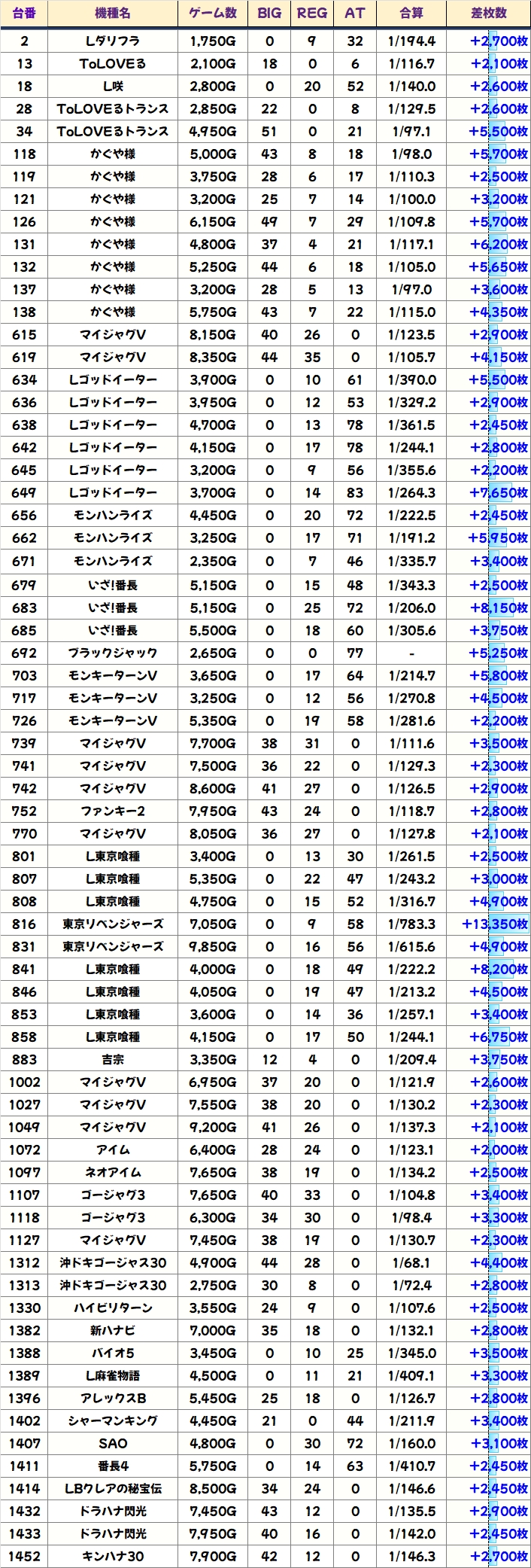This screenshot has width=531, height=1568.
Task: Select the 1/68.1 combined rate cell
Action: [411, 1262]
